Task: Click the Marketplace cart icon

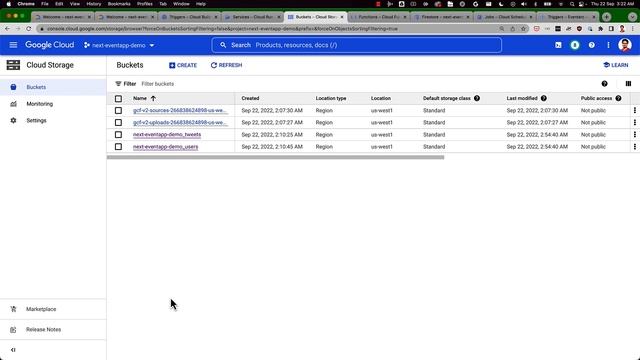Action: (13, 309)
